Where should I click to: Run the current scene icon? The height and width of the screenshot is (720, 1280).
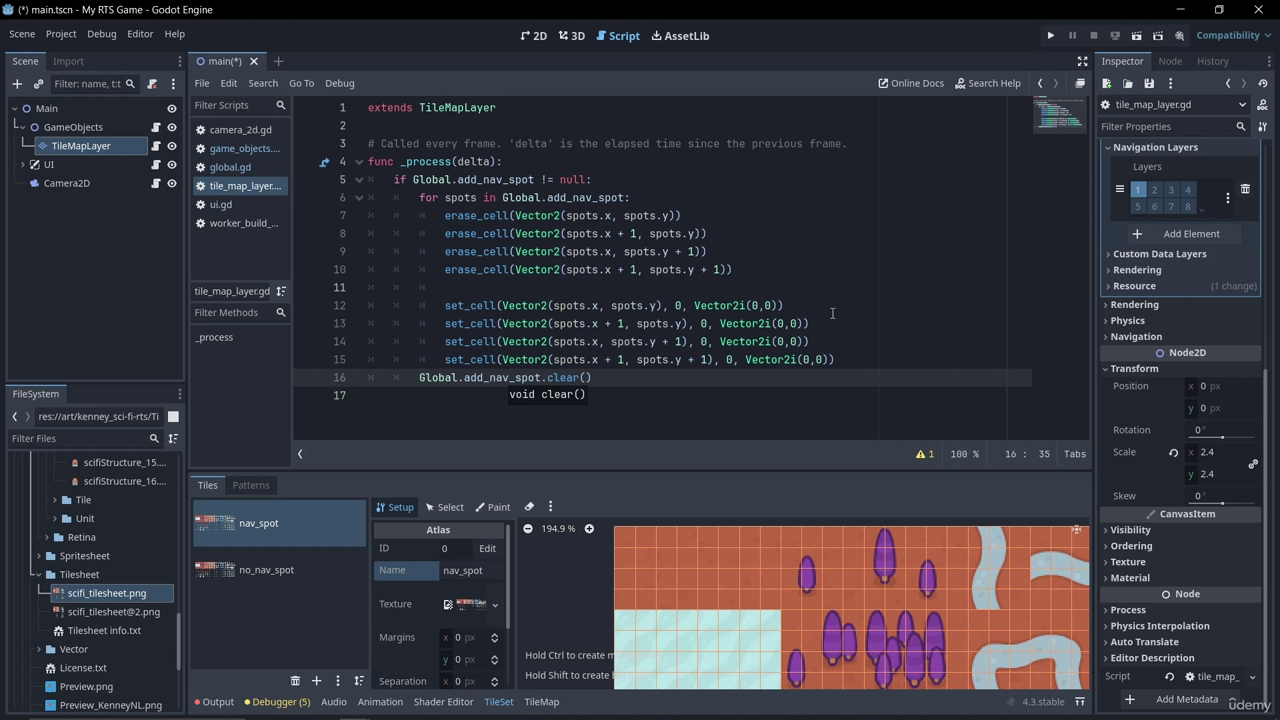[x=1136, y=36]
